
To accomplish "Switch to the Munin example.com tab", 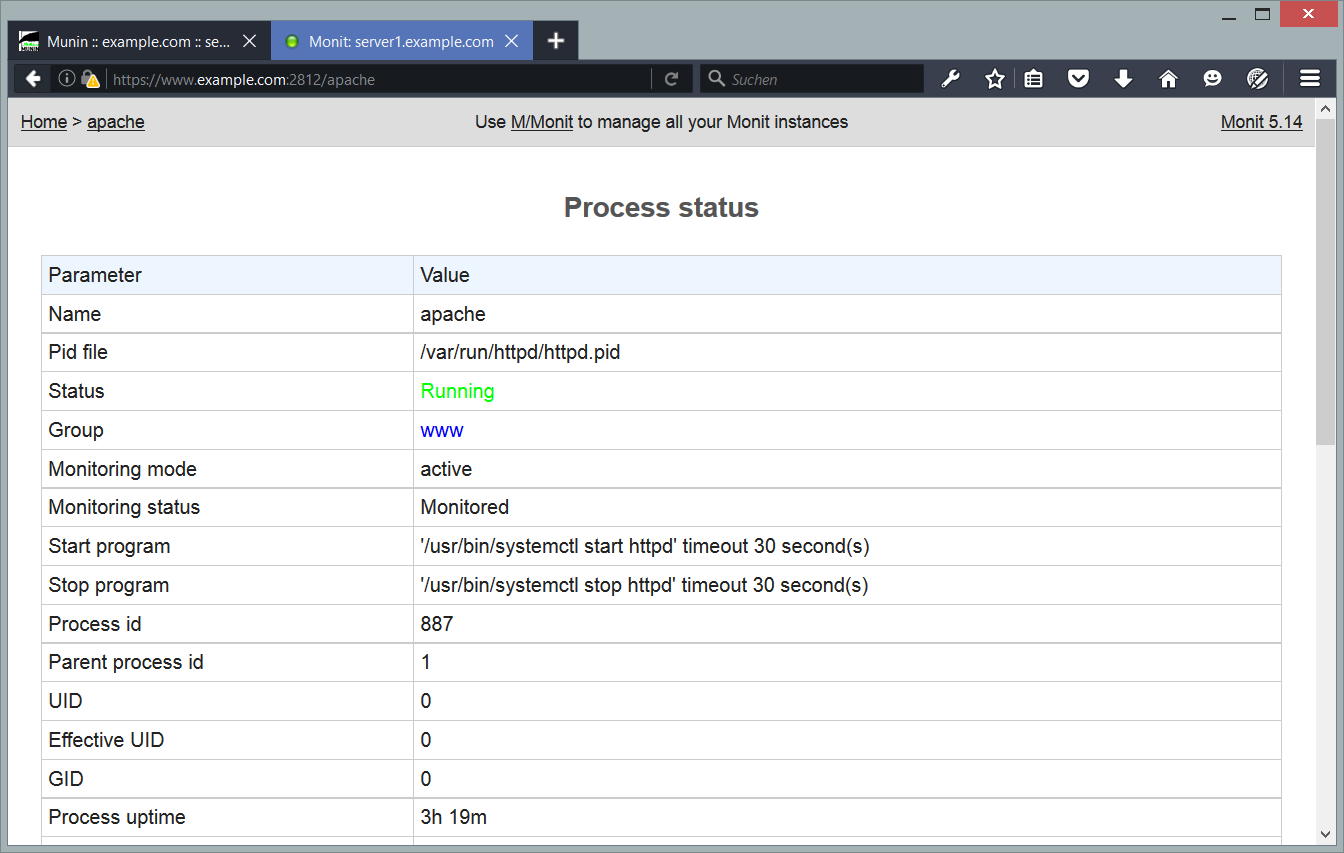I will pos(139,41).
